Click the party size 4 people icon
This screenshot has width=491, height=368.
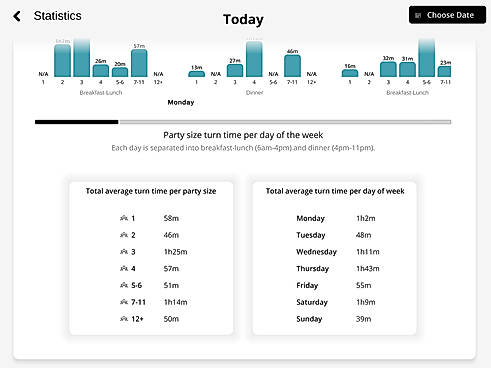[x=124, y=268]
